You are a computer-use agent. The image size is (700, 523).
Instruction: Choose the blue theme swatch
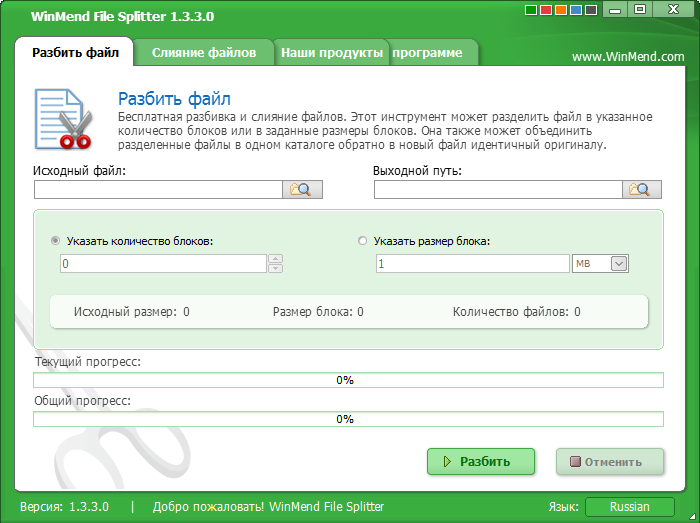coord(574,10)
